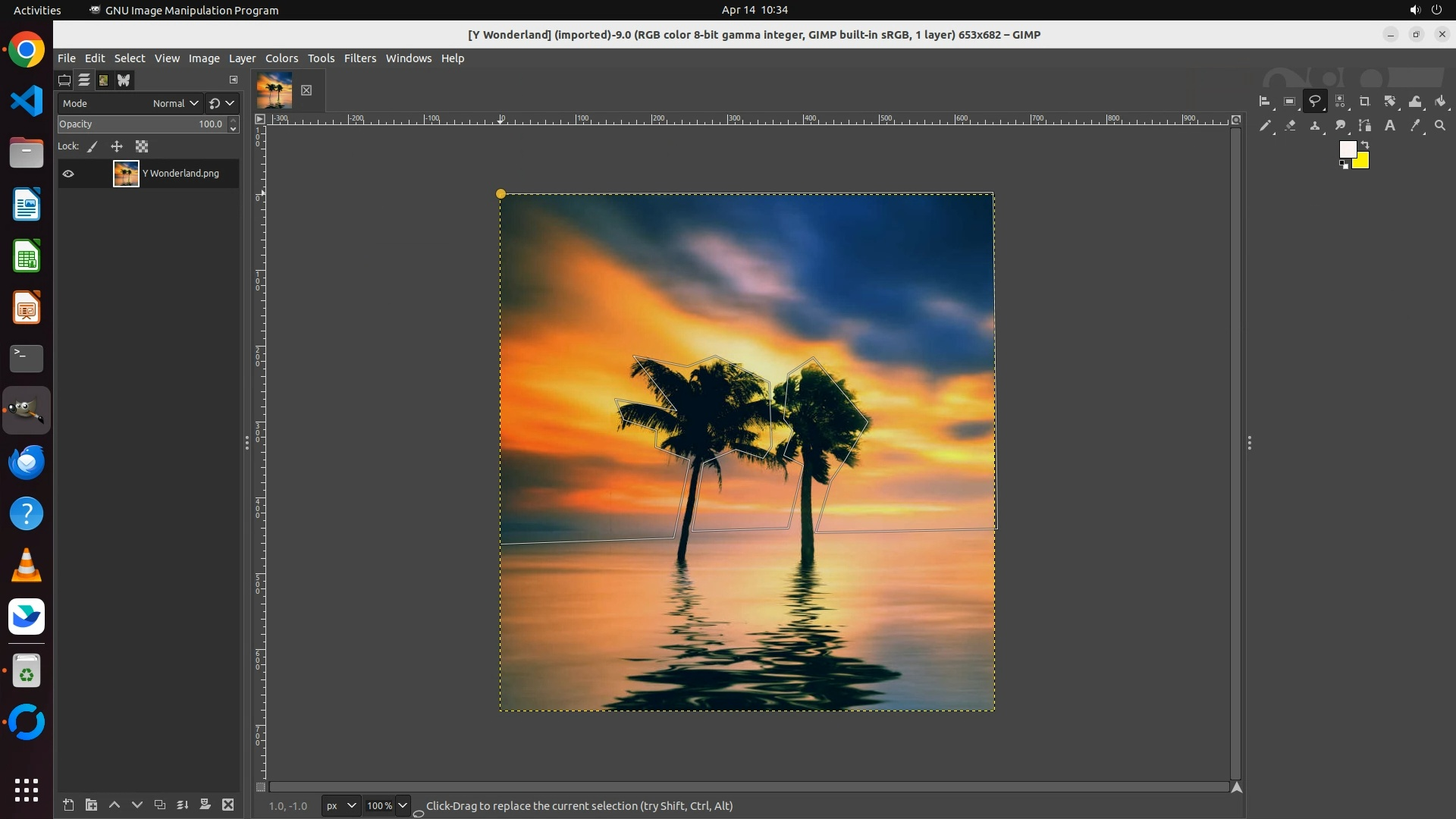Open the Colors menu
The width and height of the screenshot is (1456, 819).
[281, 58]
